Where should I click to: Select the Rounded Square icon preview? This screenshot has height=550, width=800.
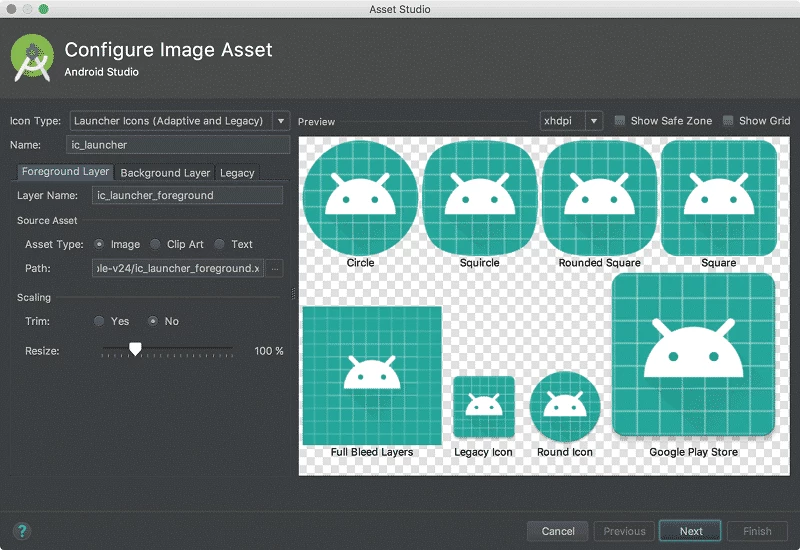599,198
